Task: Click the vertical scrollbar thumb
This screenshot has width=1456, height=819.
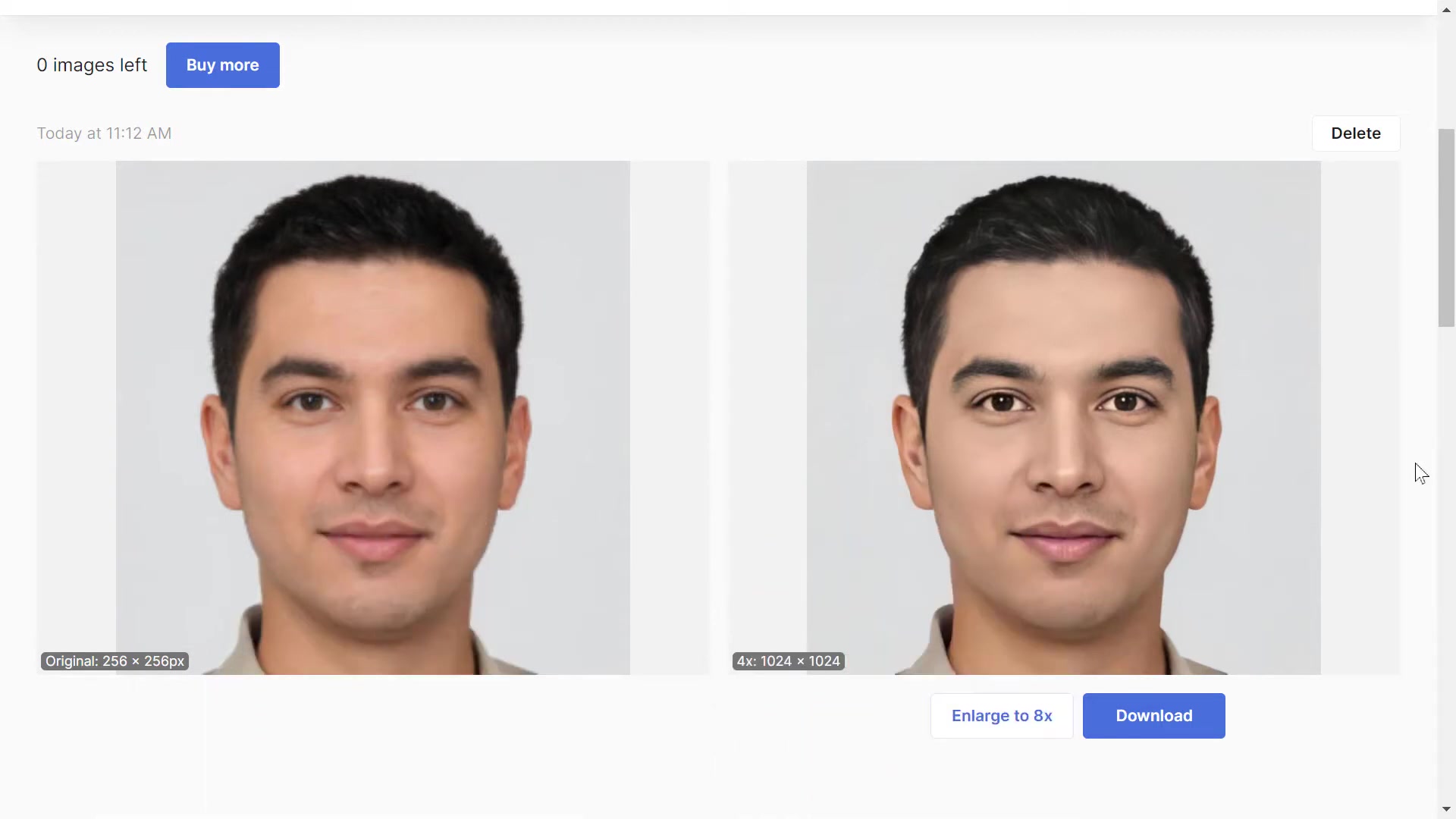Action: [1446, 227]
